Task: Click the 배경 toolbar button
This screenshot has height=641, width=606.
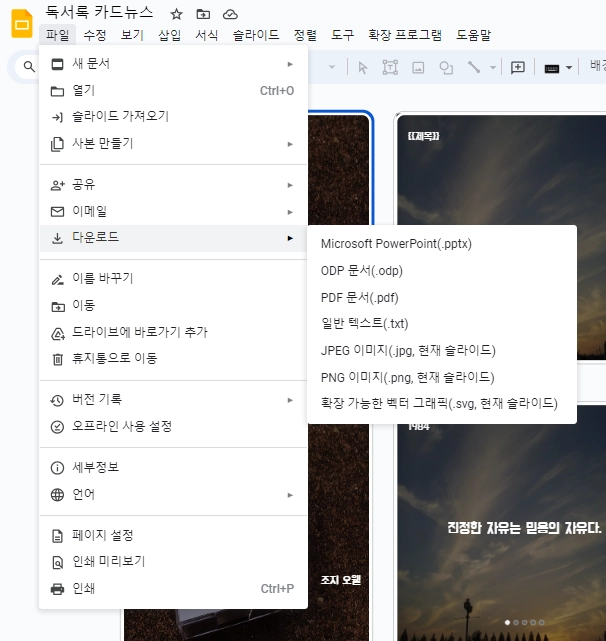Action: [597, 65]
